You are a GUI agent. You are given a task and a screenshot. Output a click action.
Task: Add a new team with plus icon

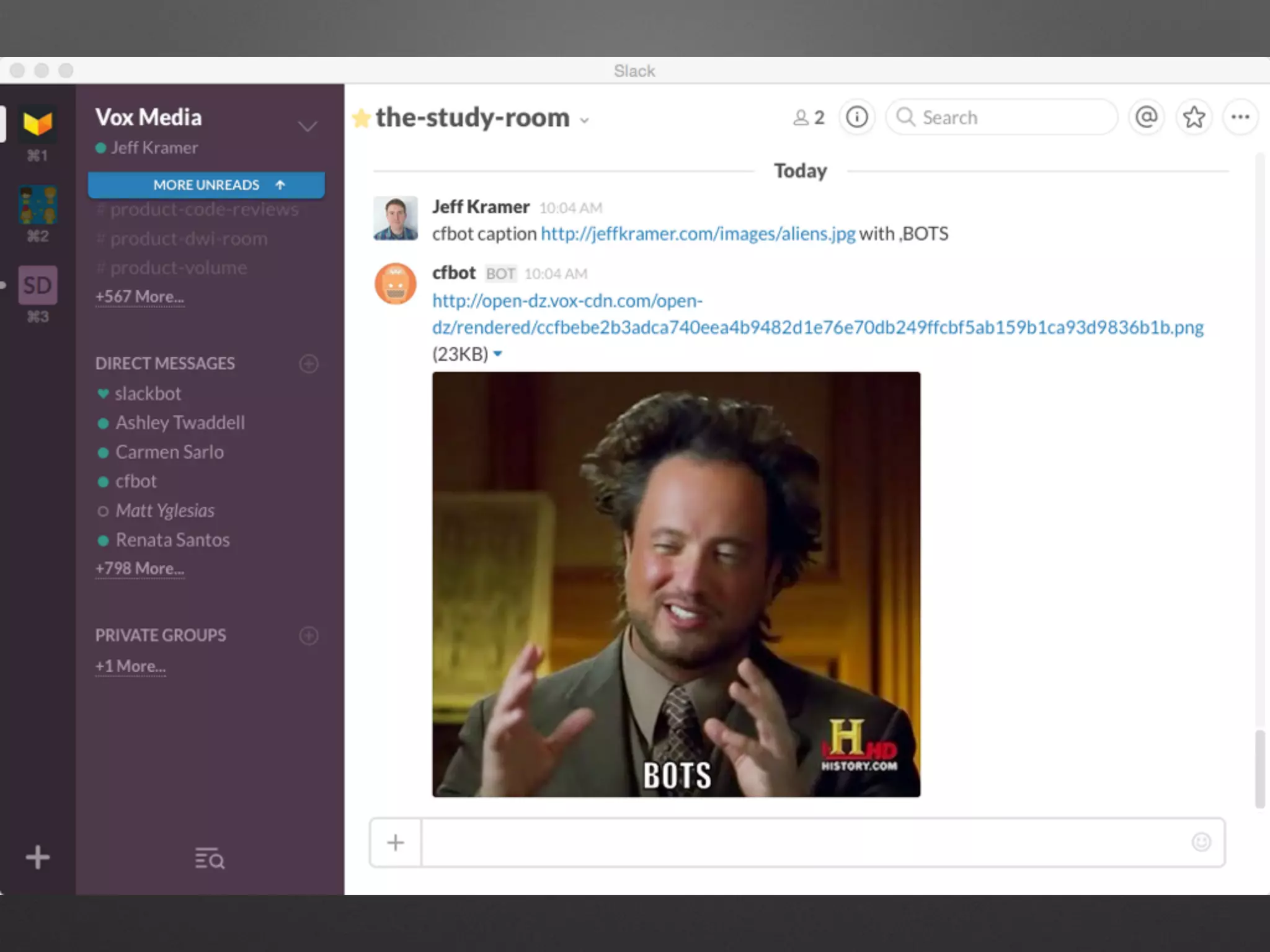pyautogui.click(x=38, y=857)
